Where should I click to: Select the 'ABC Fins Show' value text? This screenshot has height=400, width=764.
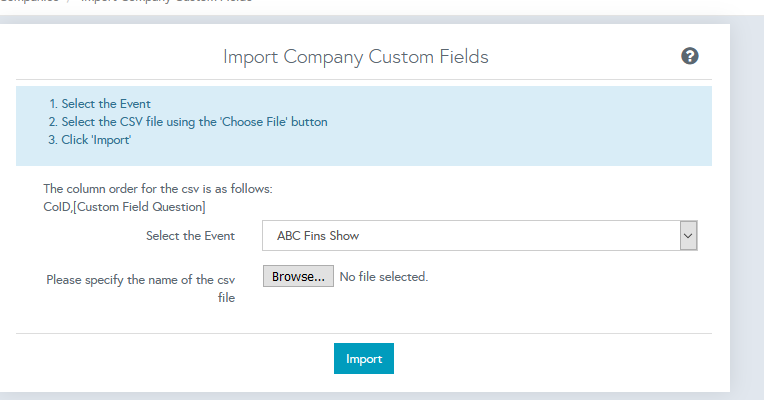[x=318, y=236]
